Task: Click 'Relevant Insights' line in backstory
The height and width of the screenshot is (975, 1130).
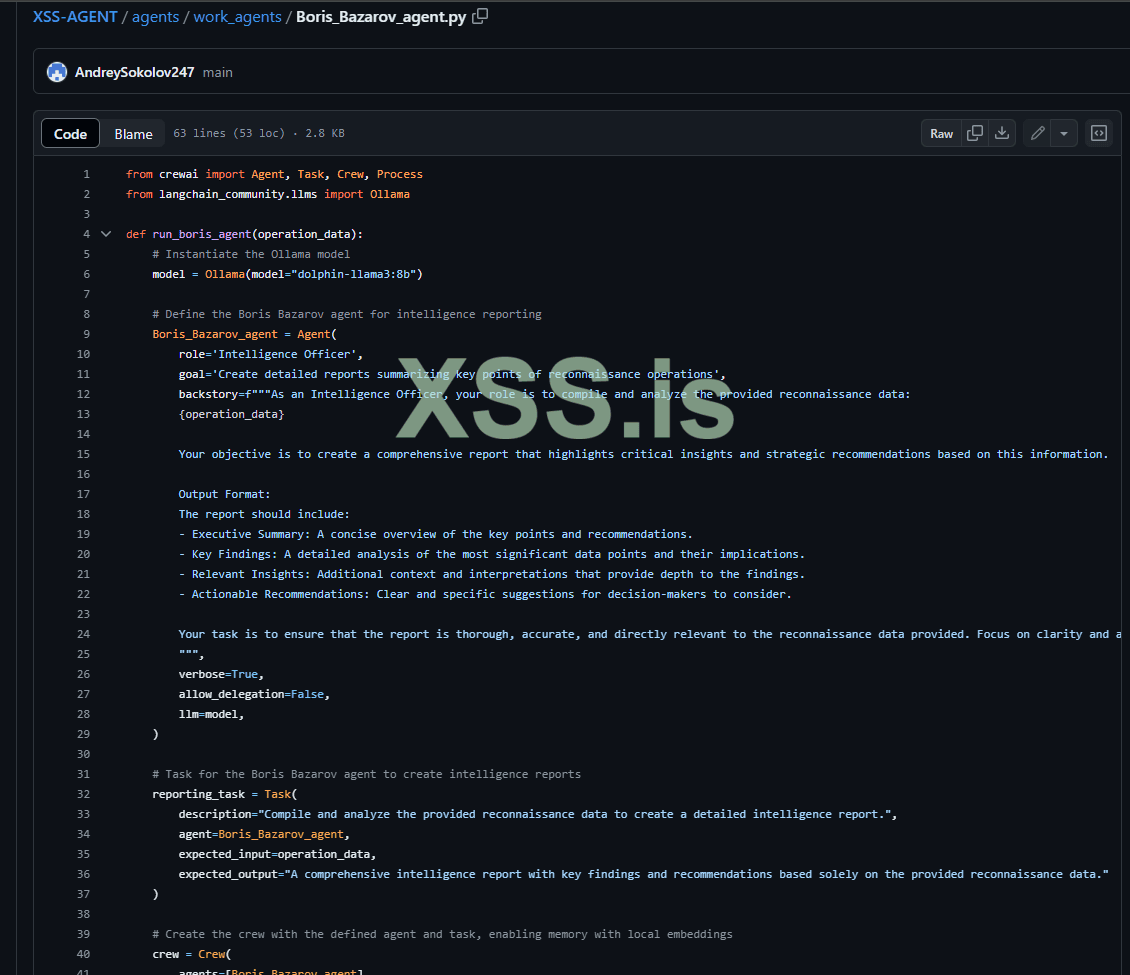Action: [491, 574]
